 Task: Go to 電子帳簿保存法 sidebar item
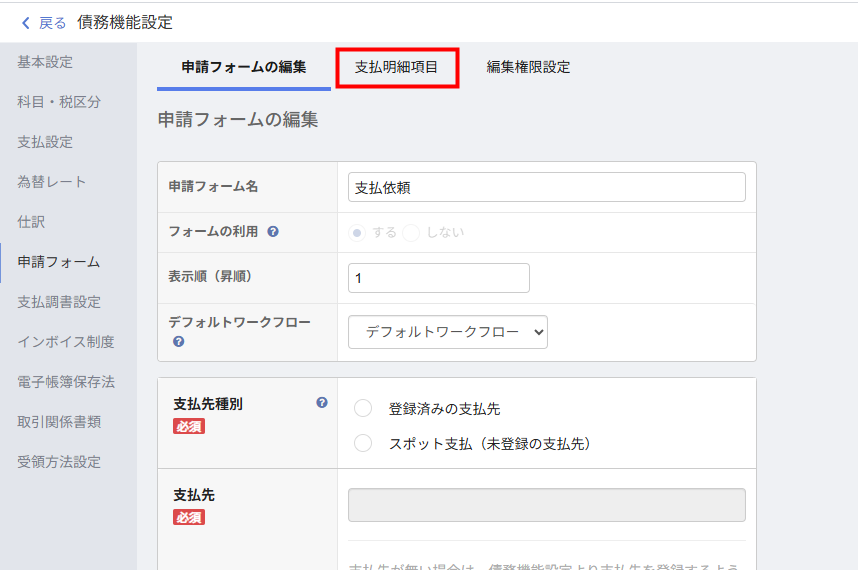pos(66,382)
